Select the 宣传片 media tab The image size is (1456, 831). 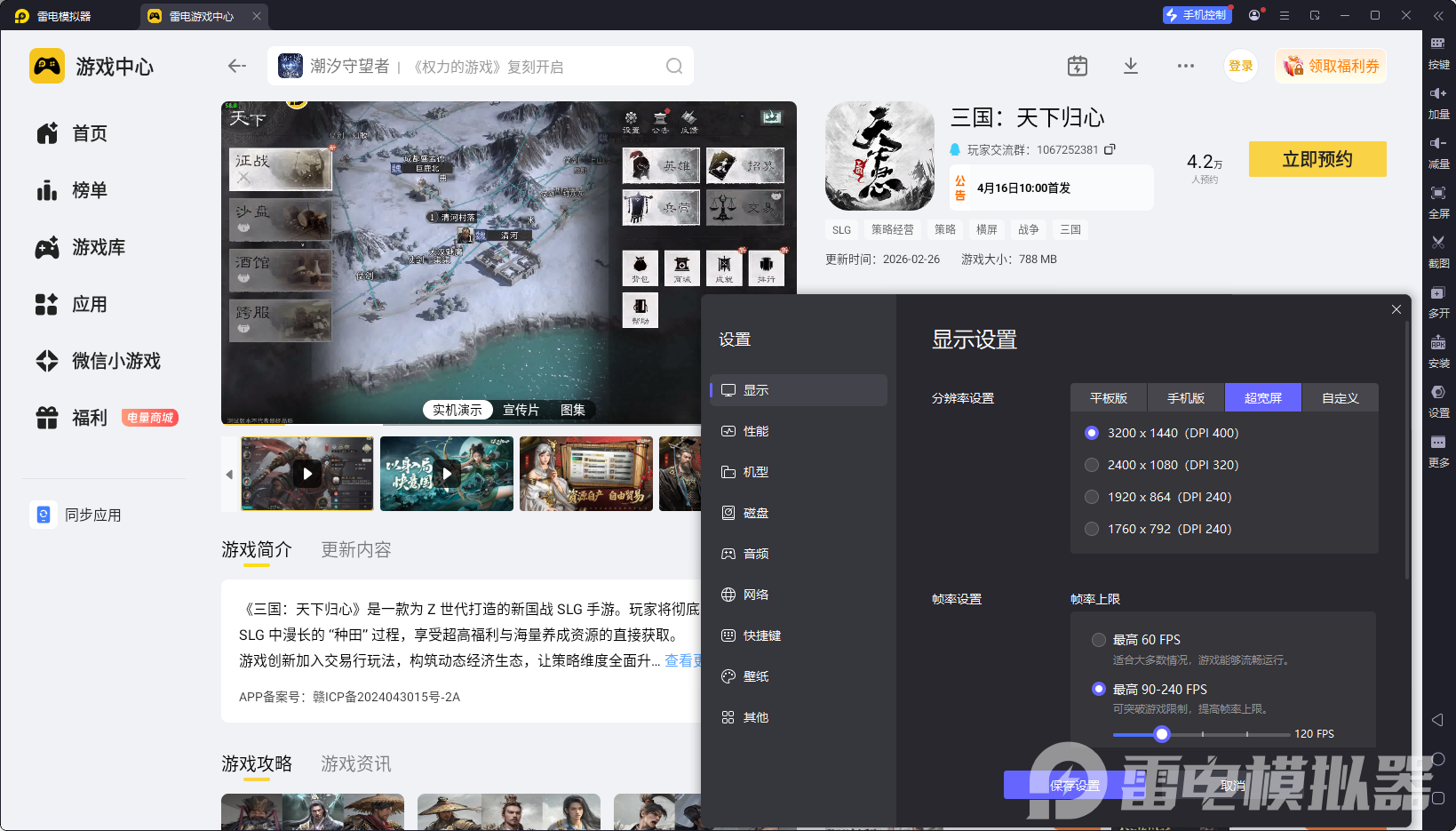click(x=521, y=410)
